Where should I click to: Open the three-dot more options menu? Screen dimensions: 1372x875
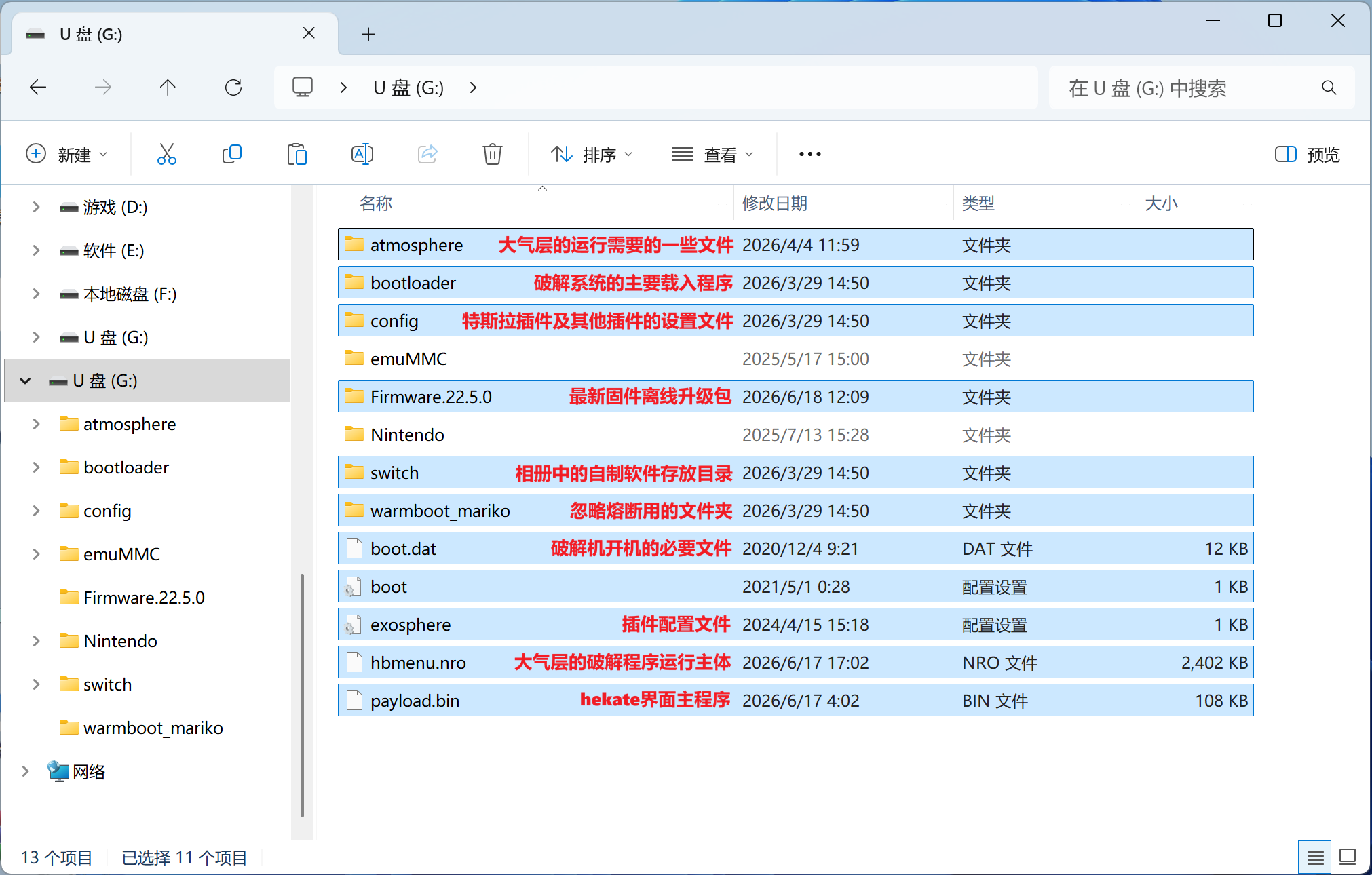[809, 155]
